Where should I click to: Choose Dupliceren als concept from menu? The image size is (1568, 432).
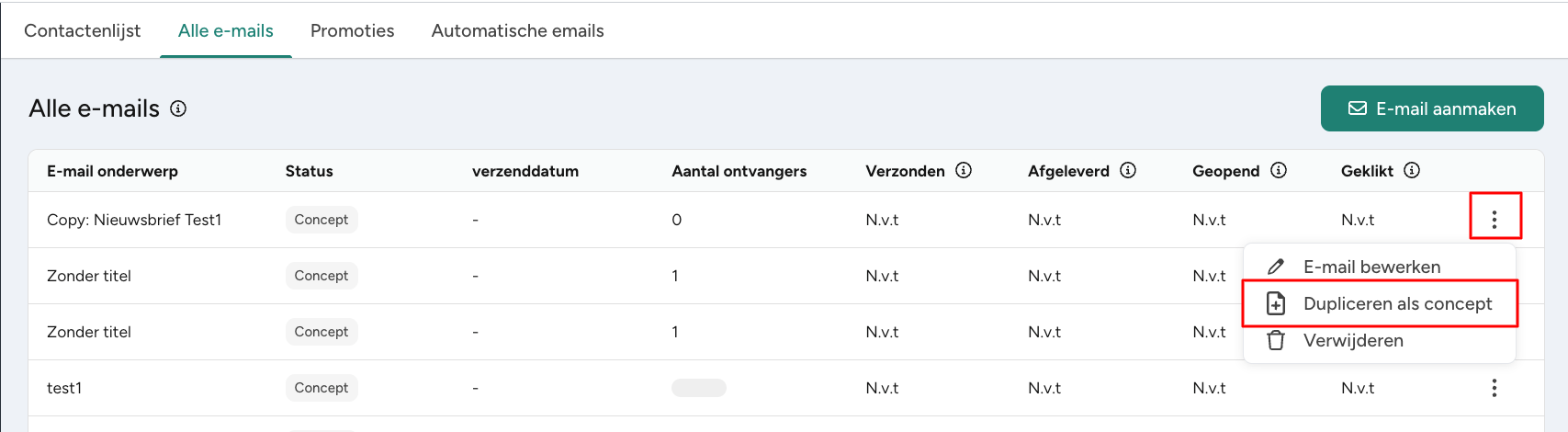coord(1397,303)
